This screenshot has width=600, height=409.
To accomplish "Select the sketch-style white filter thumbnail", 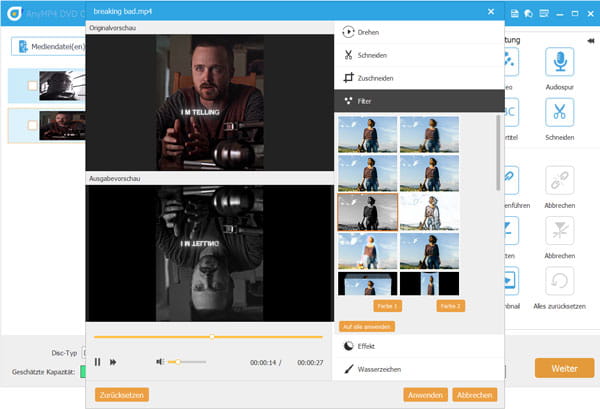I will (429, 212).
